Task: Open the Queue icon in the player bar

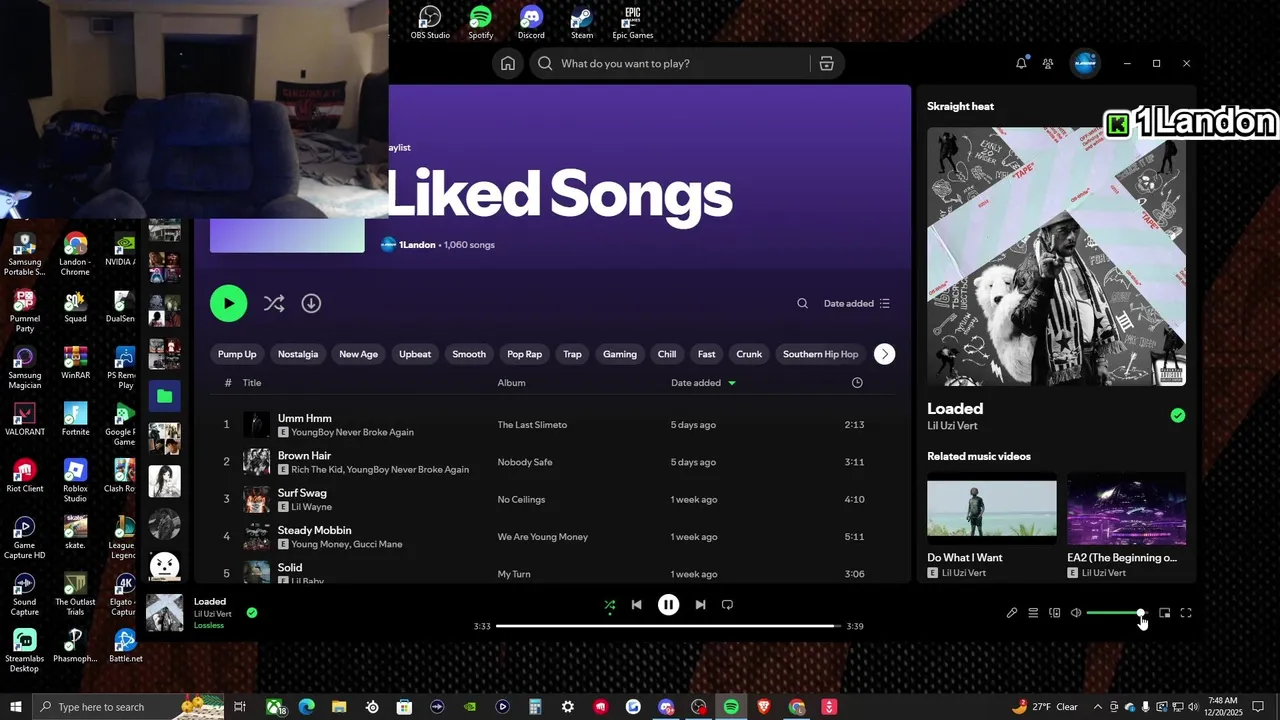Action: 1033,613
